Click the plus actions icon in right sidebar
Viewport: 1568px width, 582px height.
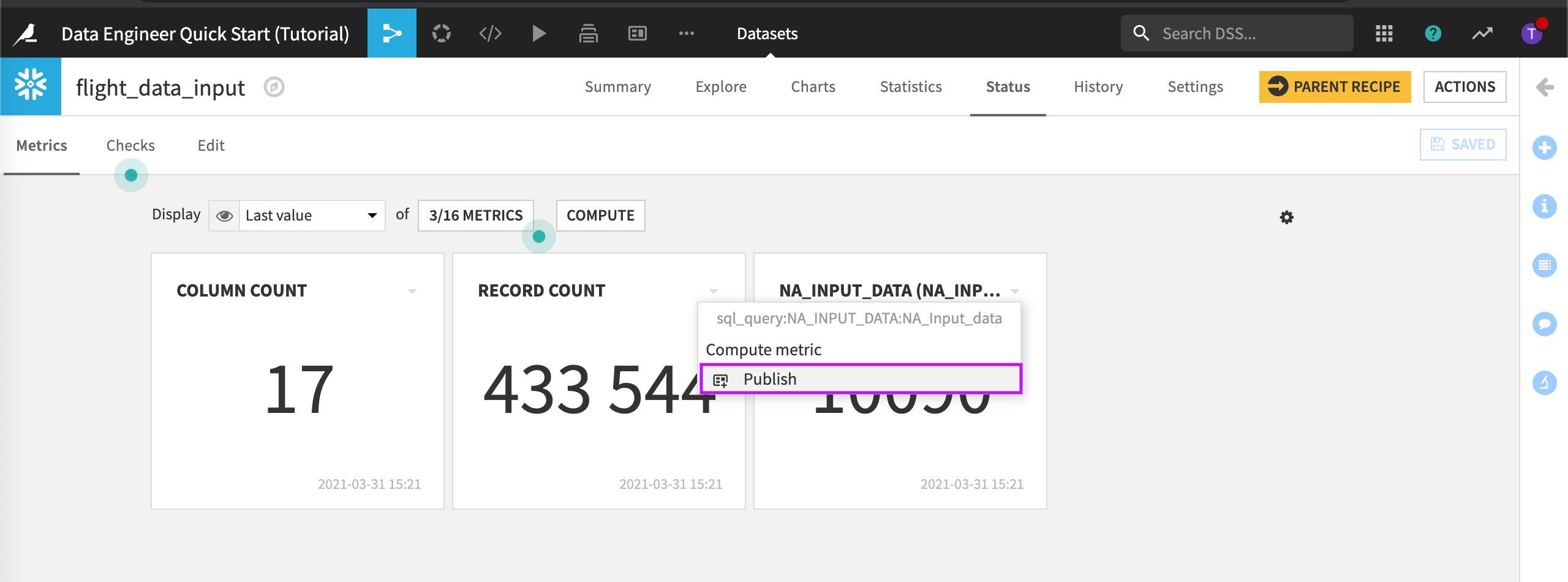(x=1544, y=147)
